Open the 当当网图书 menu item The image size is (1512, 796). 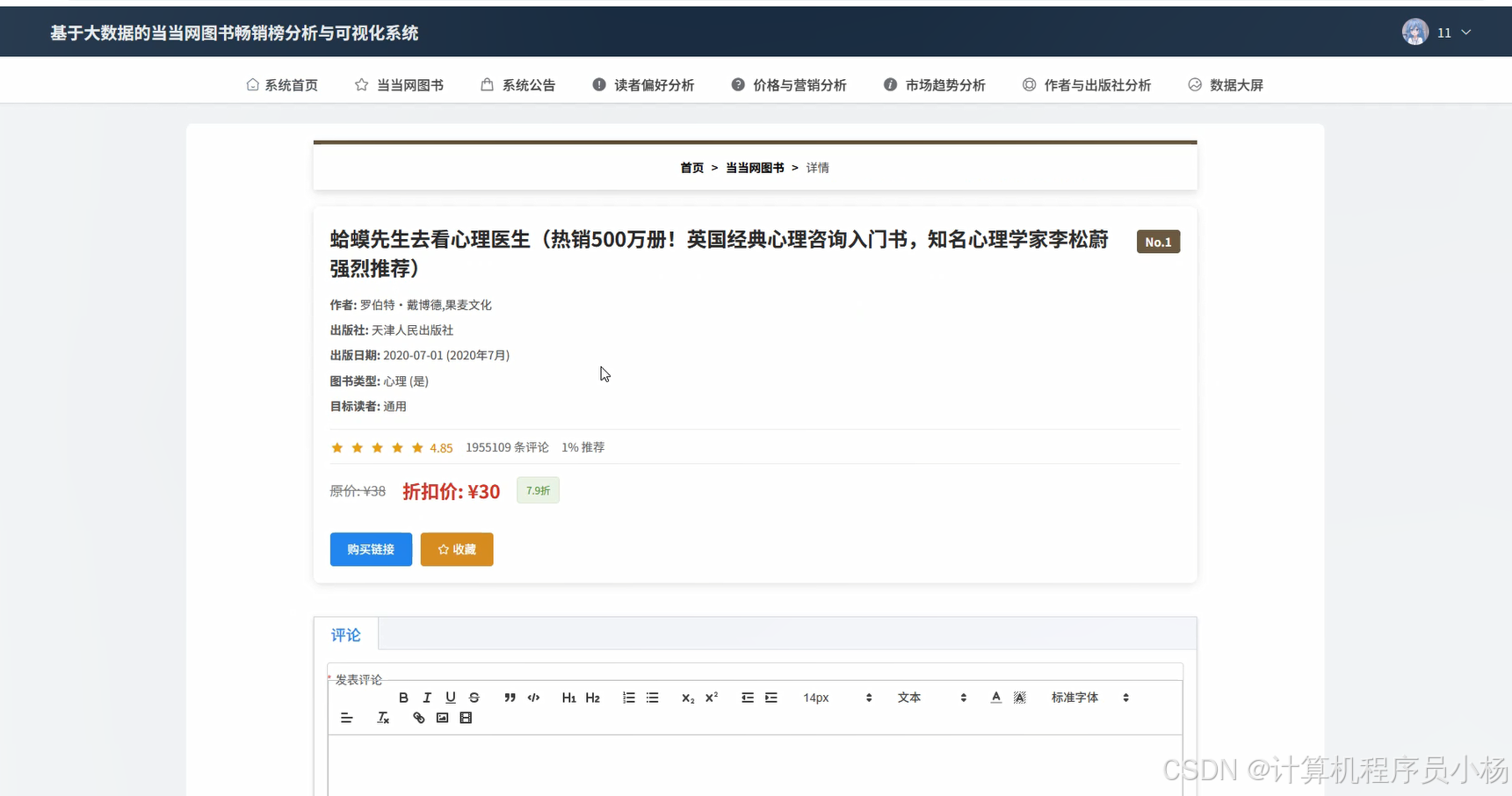(x=399, y=85)
